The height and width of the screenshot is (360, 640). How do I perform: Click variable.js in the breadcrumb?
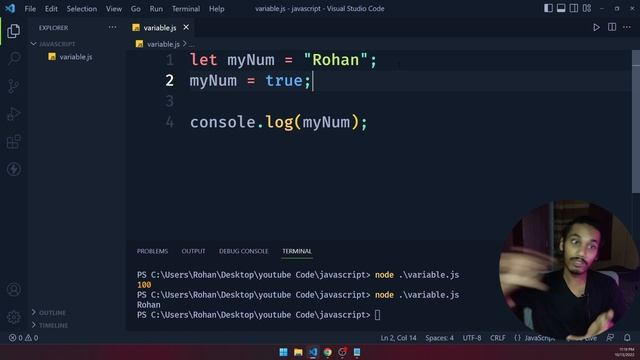tap(163, 44)
